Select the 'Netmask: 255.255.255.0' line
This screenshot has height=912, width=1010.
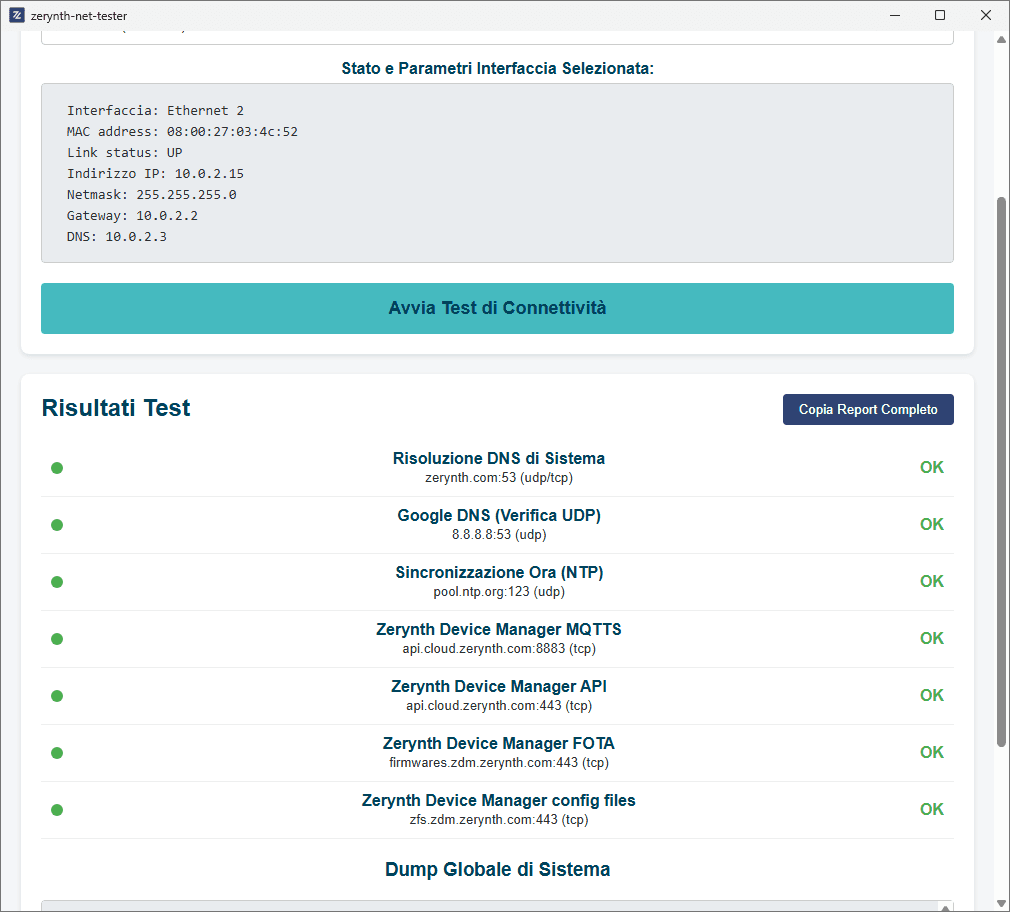tap(151, 195)
